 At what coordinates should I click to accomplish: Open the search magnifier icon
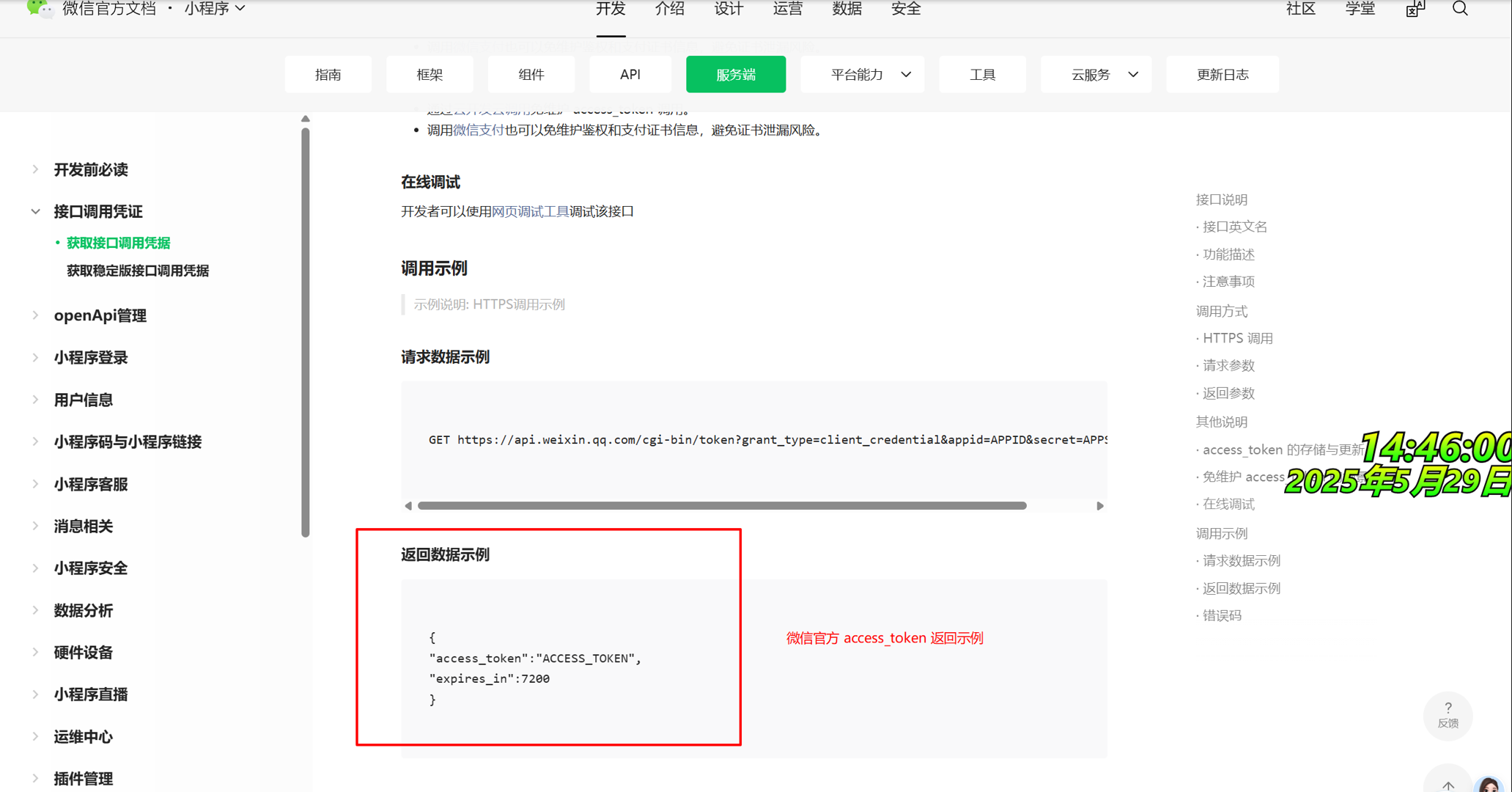coord(1460,9)
